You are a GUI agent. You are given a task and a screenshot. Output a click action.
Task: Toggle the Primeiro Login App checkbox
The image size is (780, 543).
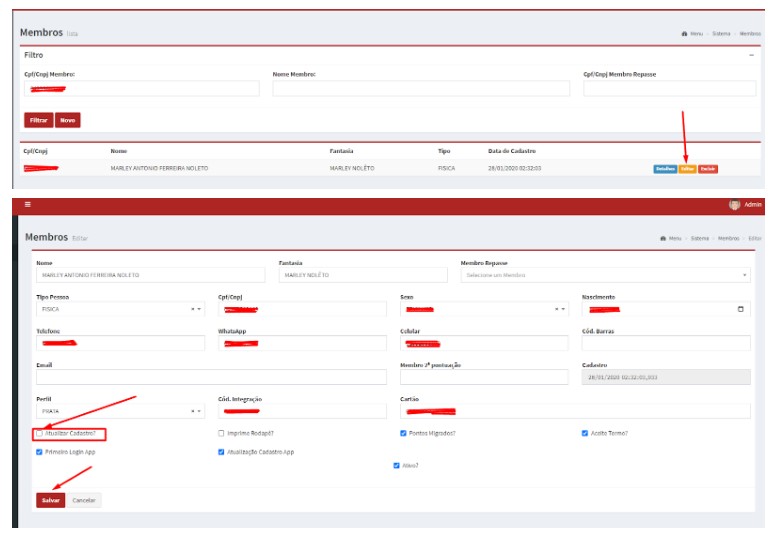tap(40, 452)
